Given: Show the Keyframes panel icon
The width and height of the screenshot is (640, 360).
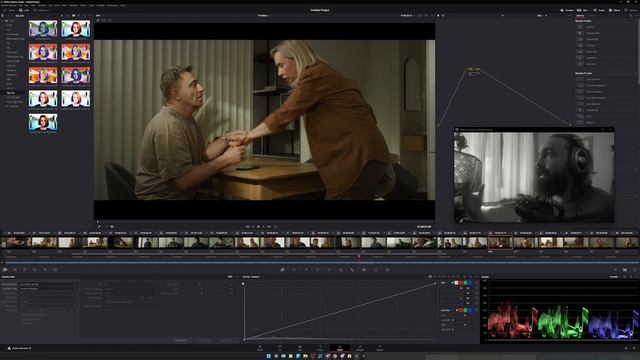Looking at the screenshot, I should (x=615, y=269).
